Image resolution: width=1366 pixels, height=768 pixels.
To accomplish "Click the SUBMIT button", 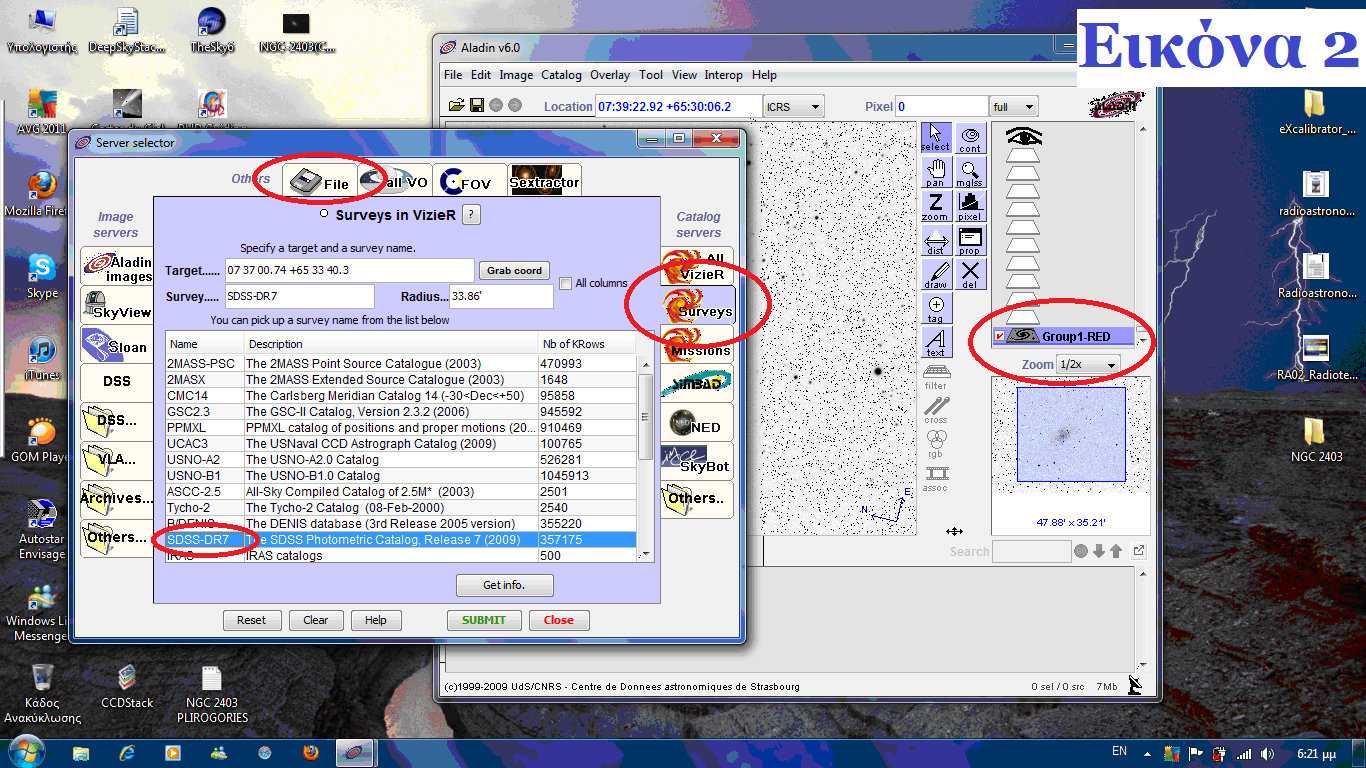I will [x=483, y=620].
